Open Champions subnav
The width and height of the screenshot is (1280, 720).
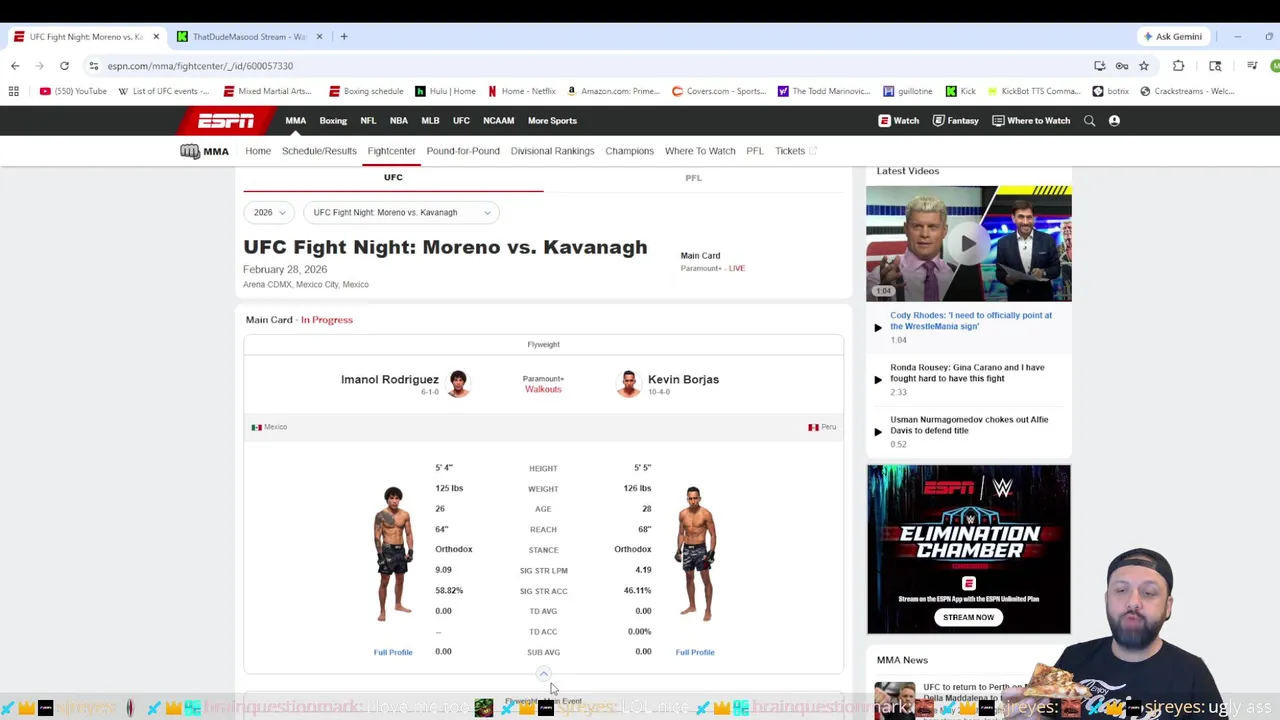point(629,151)
